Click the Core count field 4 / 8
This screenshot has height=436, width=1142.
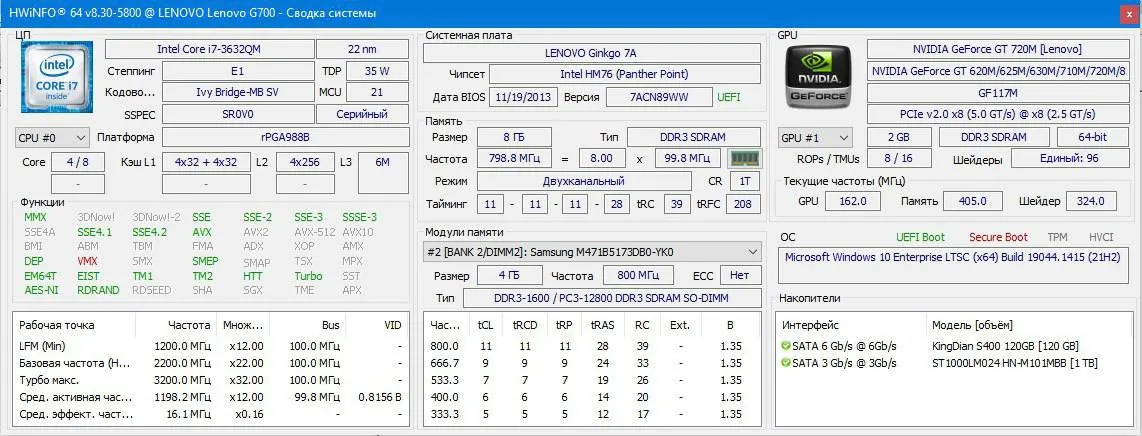point(78,162)
